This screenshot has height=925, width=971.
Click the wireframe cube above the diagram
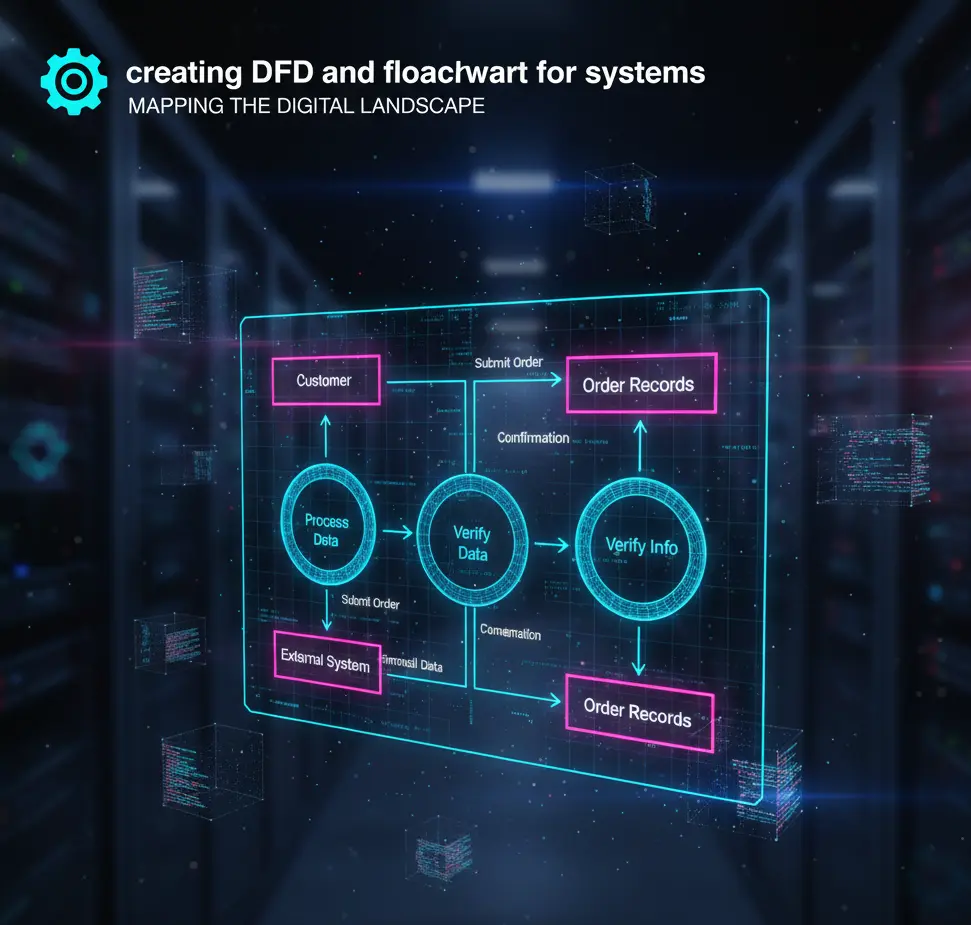[x=620, y=201]
